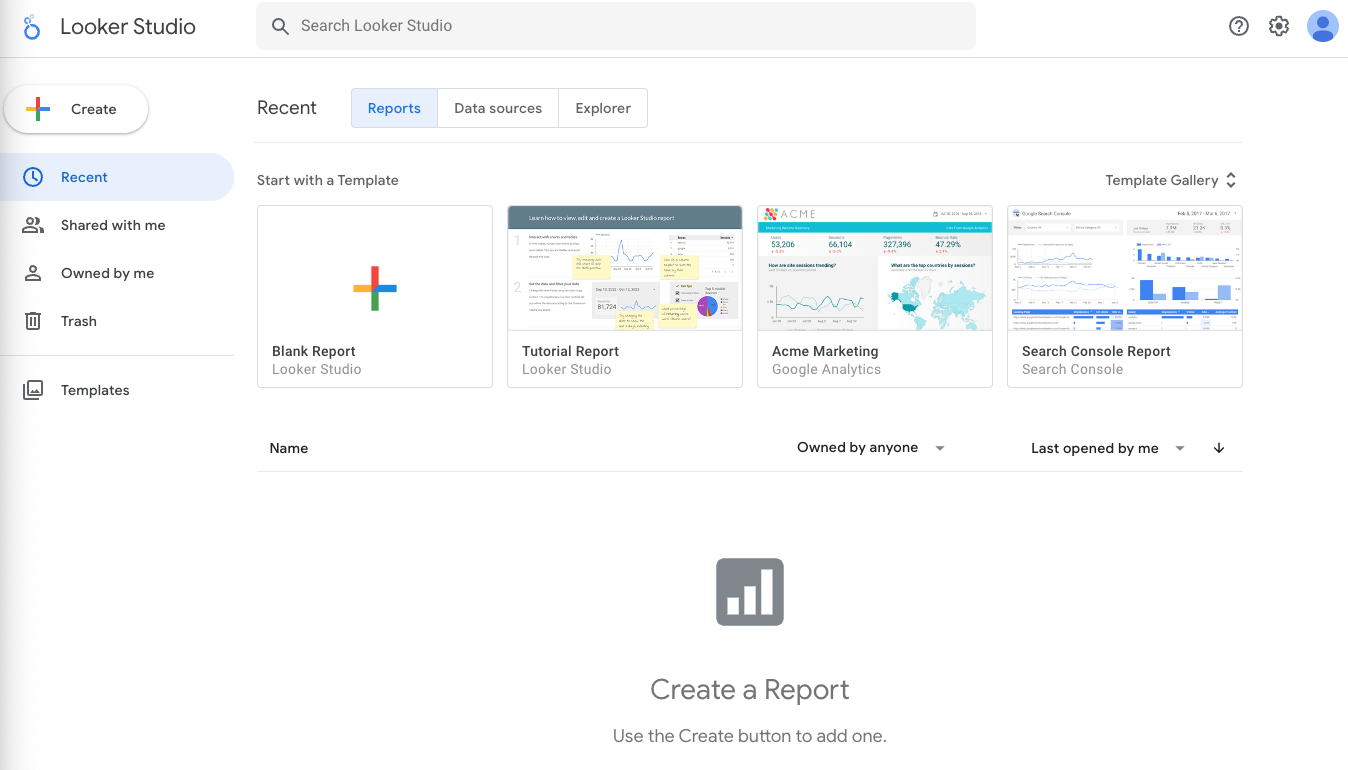The image size is (1348, 770).
Task: Open the Help question mark icon
Action: [x=1239, y=27]
